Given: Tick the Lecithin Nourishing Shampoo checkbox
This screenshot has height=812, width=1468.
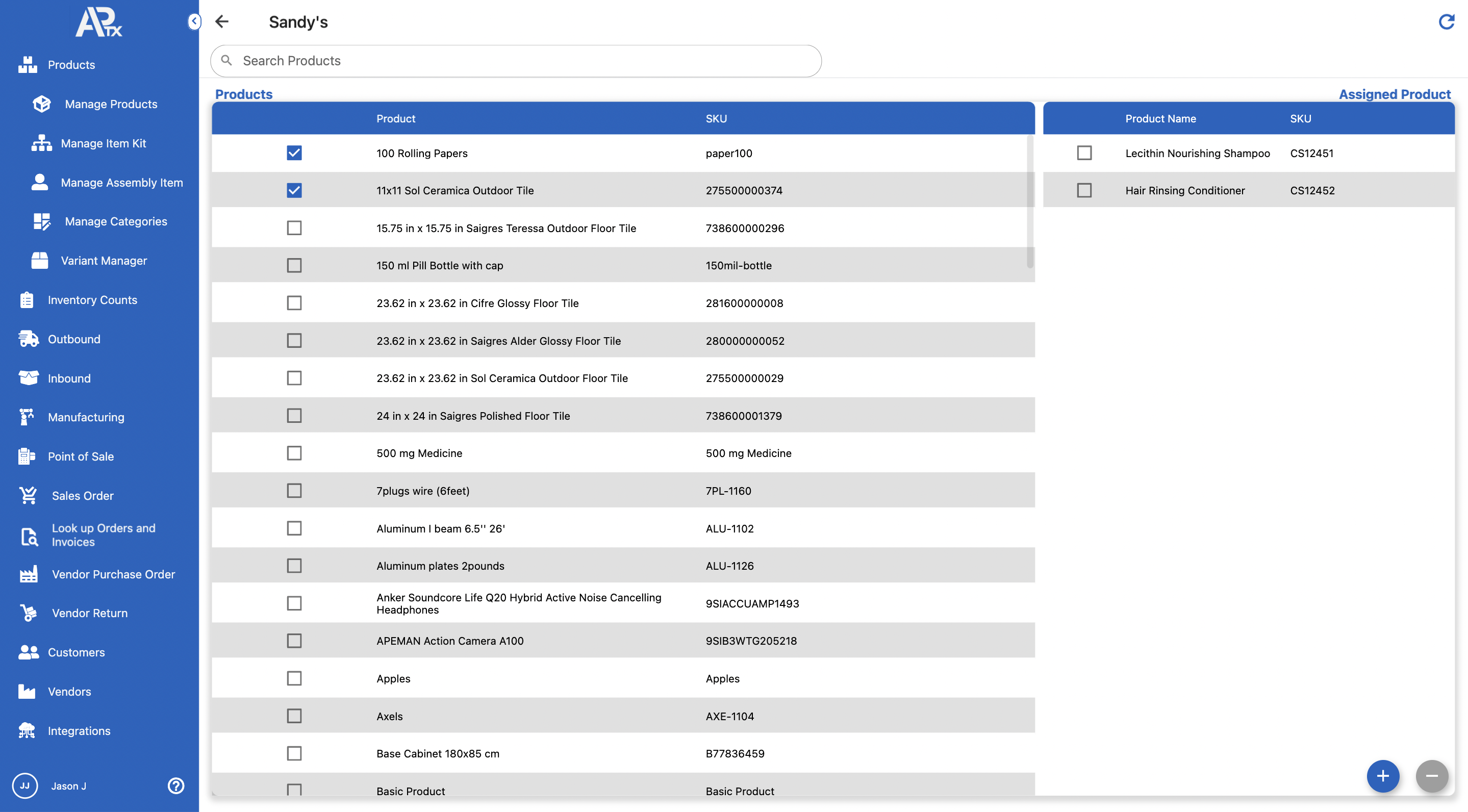Looking at the screenshot, I should 1084,153.
